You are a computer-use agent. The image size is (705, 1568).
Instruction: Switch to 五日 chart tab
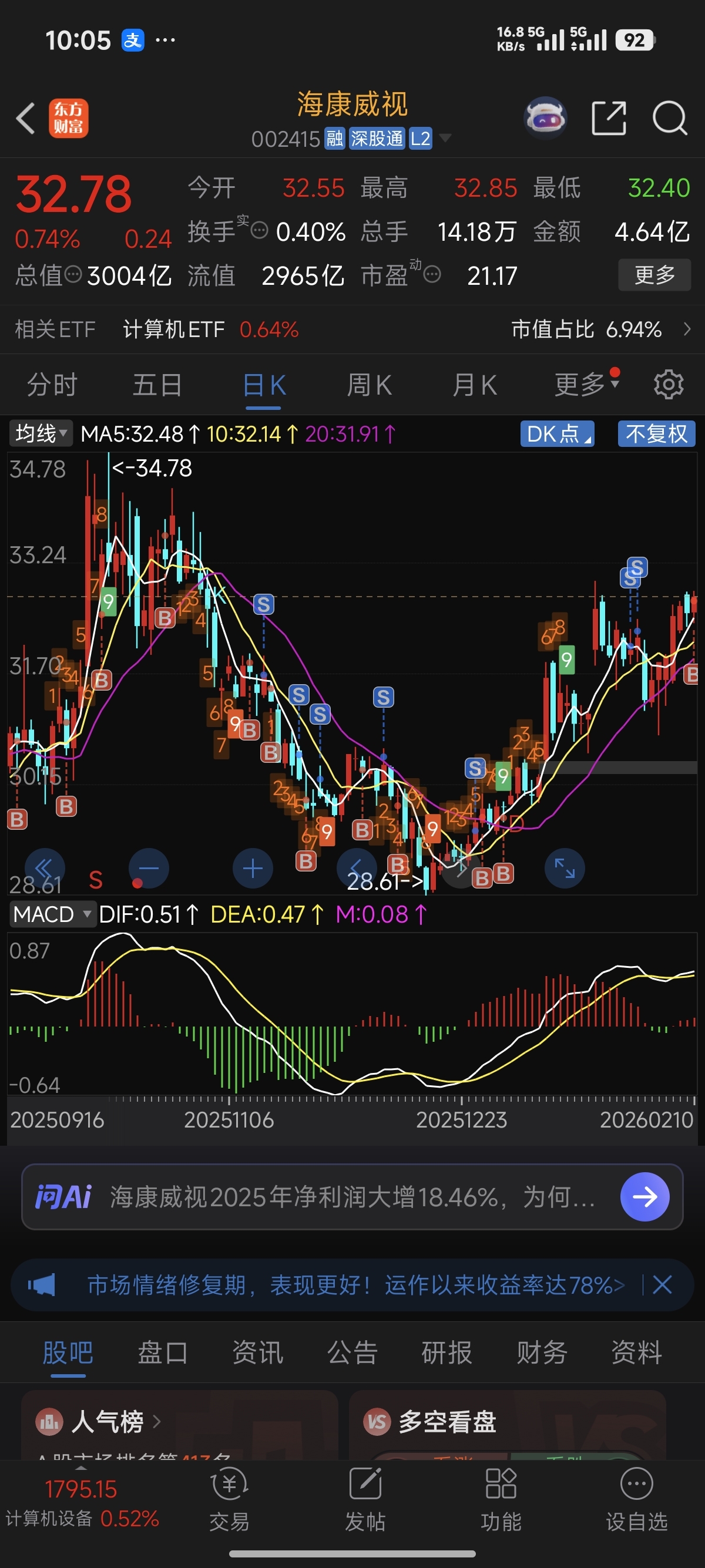(157, 385)
